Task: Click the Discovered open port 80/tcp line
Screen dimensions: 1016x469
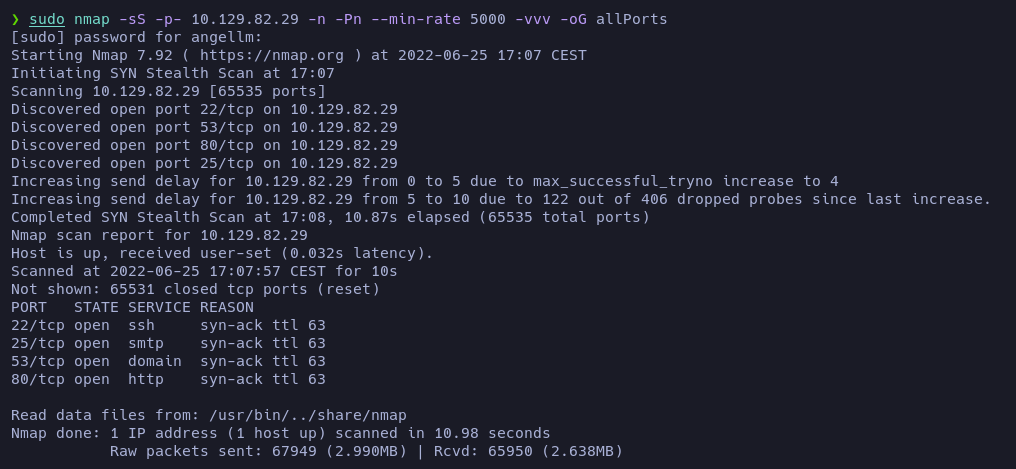Action: pyautogui.click(x=204, y=145)
